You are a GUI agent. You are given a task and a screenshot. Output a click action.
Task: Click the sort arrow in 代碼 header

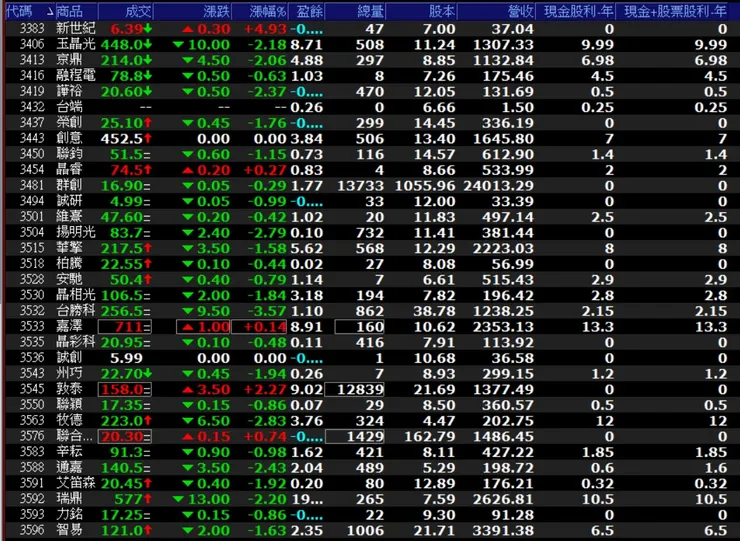tap(50, 11)
